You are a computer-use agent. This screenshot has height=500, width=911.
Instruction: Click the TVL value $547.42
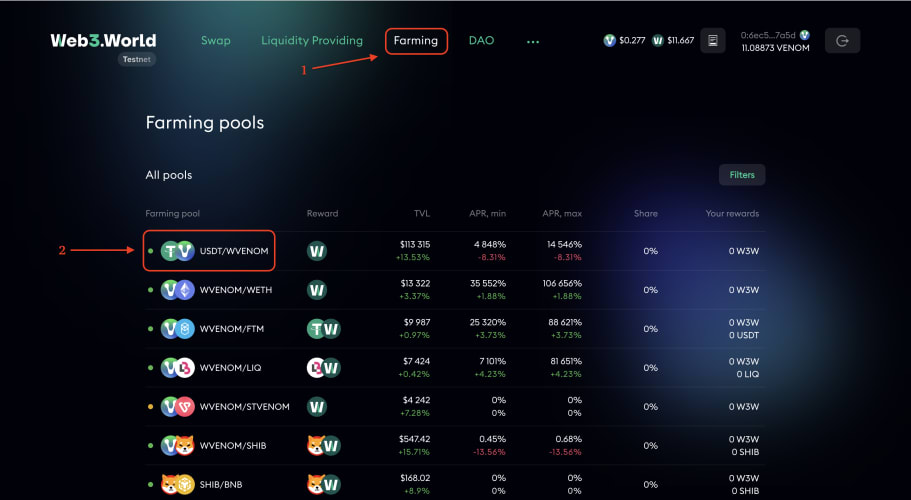click(x=414, y=439)
